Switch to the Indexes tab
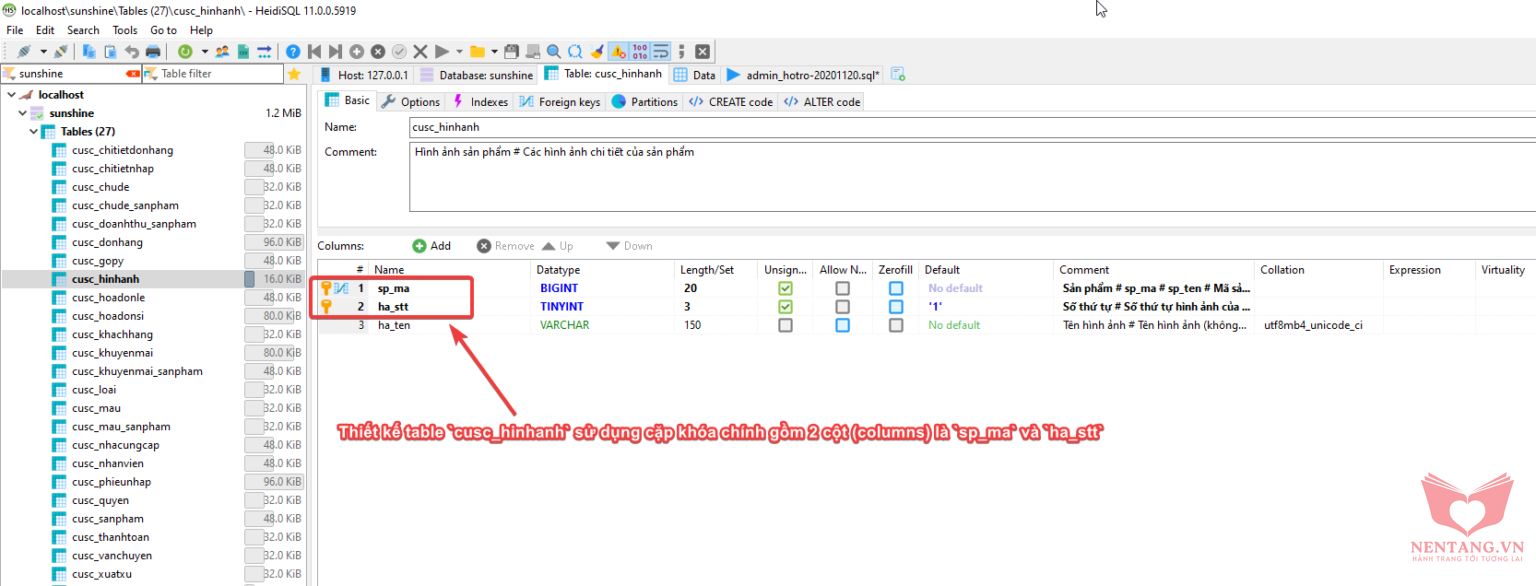Viewport: 1536px width, 586px height. point(480,102)
